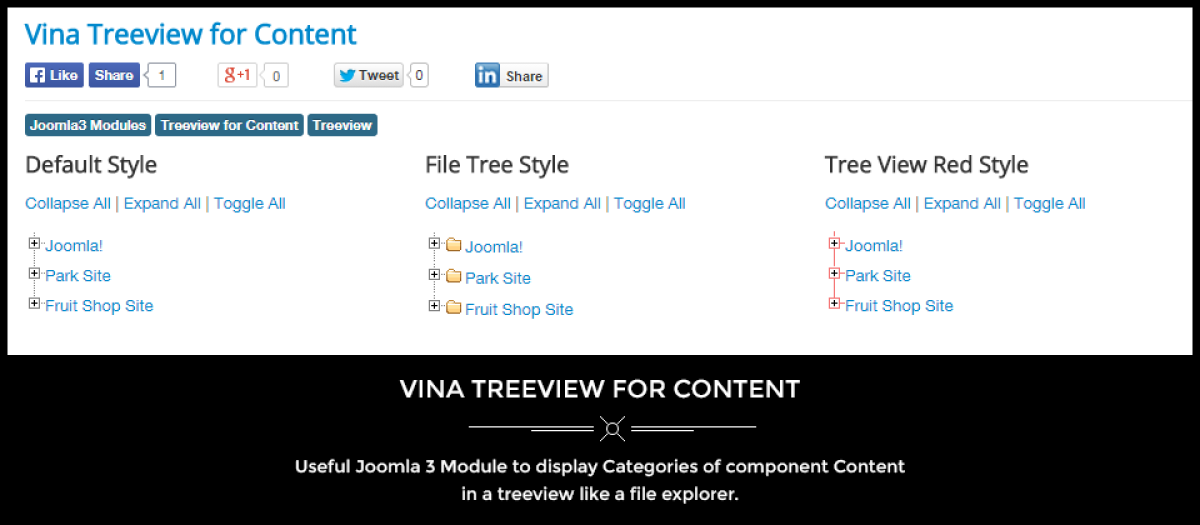Expand Park Site node in Red Style tree
Viewport: 1200px width, 525px height.
835,273
